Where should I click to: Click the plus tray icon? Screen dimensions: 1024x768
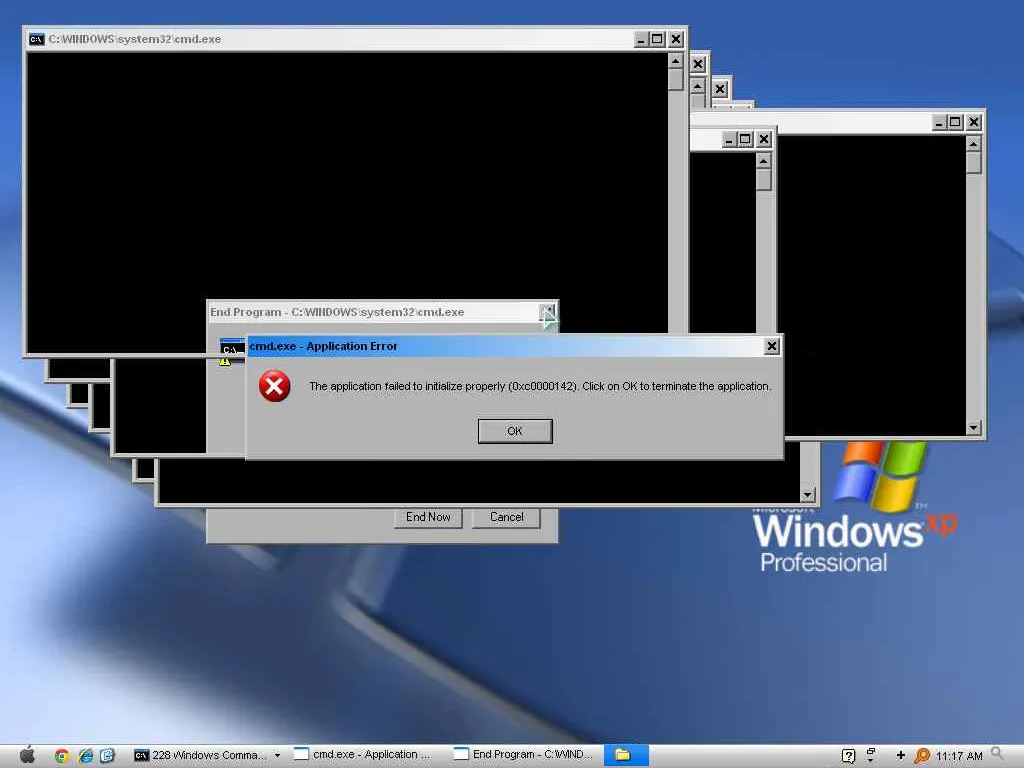(901, 755)
